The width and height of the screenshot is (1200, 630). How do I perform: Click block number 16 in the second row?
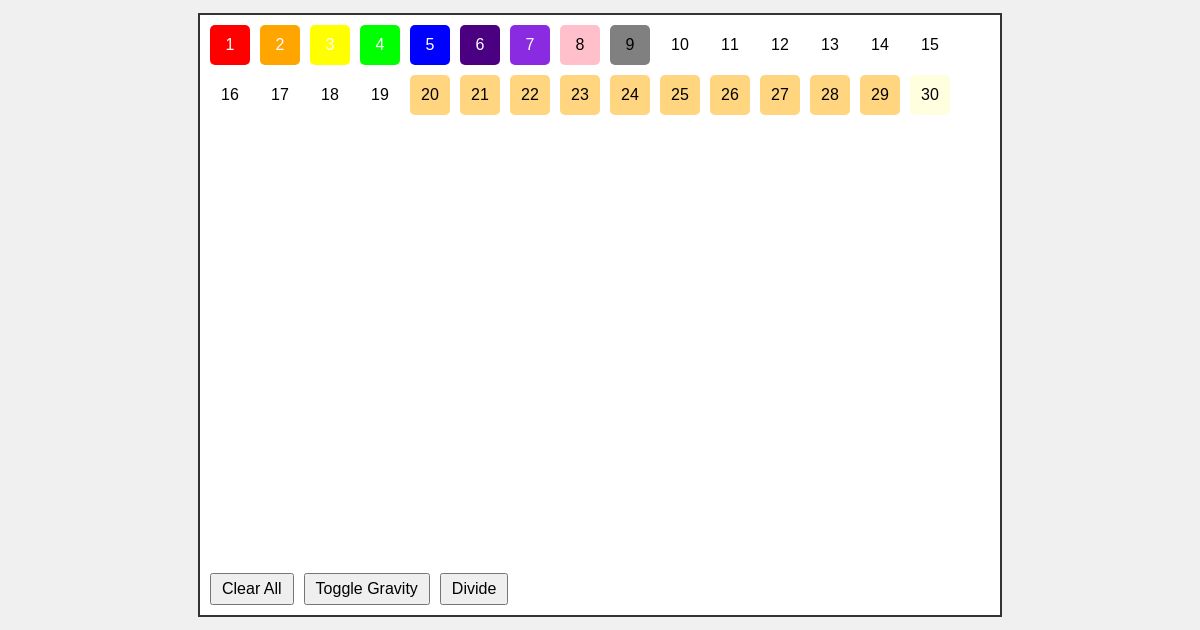point(230,95)
